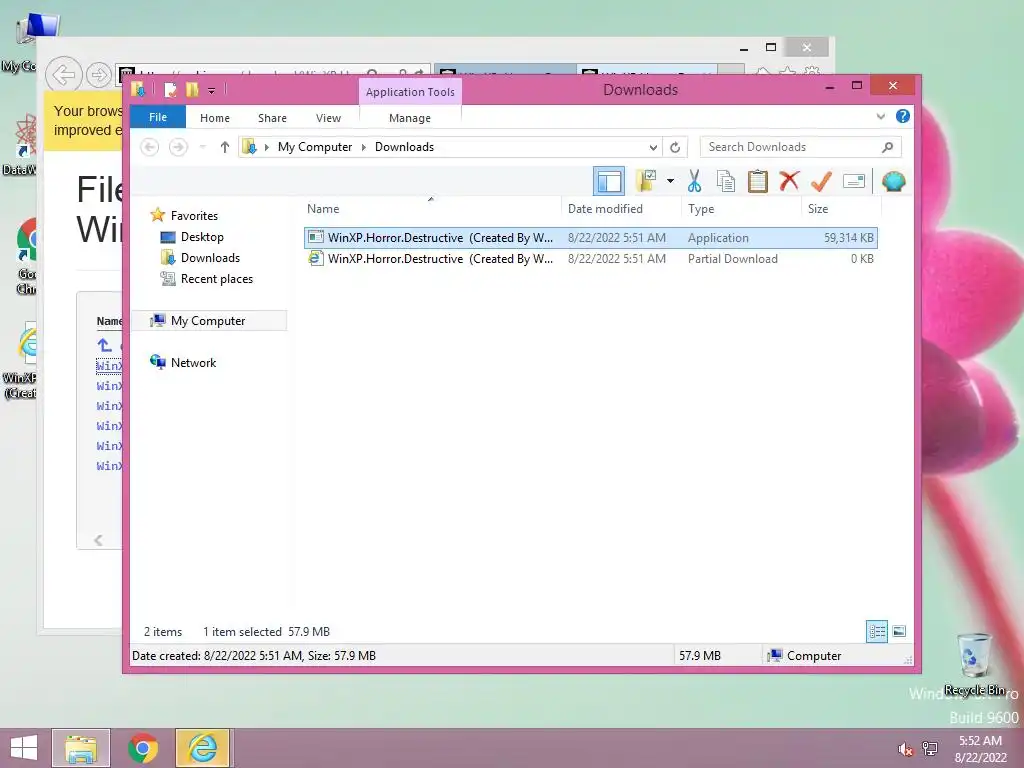
Task: Click the blue shell toolbar icon
Action: tap(893, 181)
